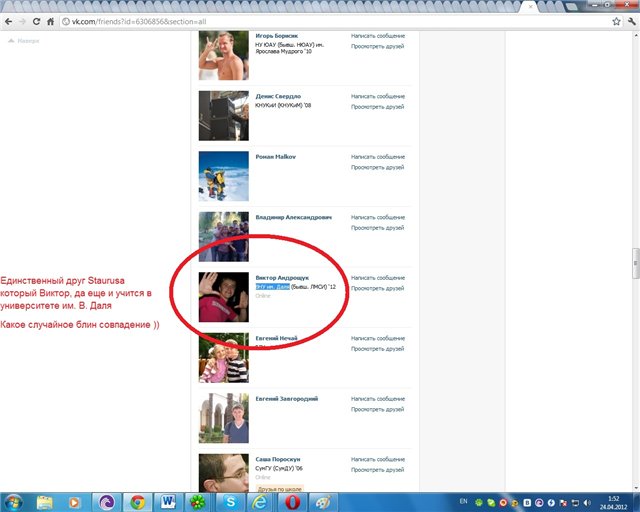
Task: Bookmark this page with the star icon
Action: pyautogui.click(x=616, y=22)
